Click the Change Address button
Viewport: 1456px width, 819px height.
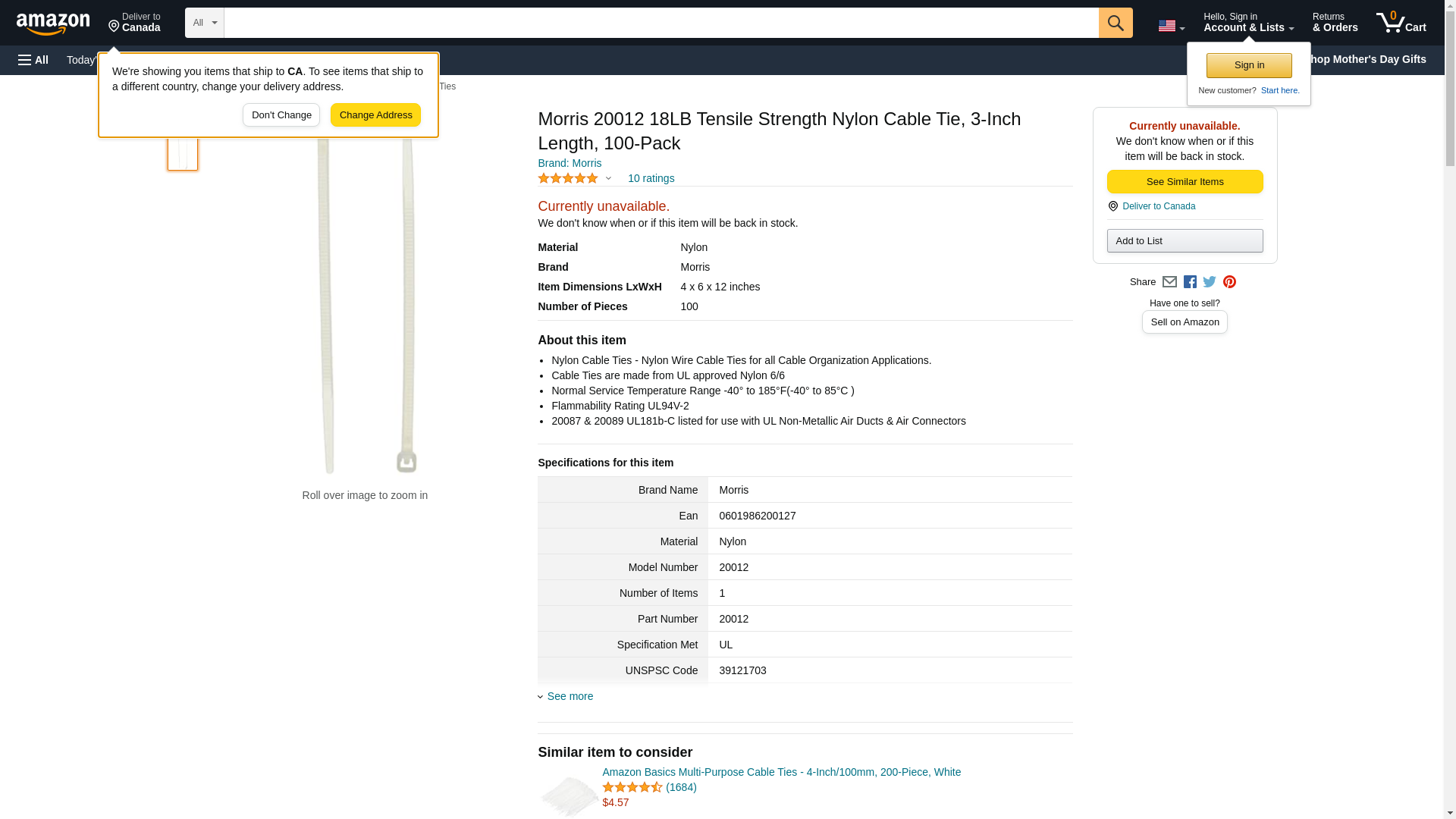[x=375, y=115]
